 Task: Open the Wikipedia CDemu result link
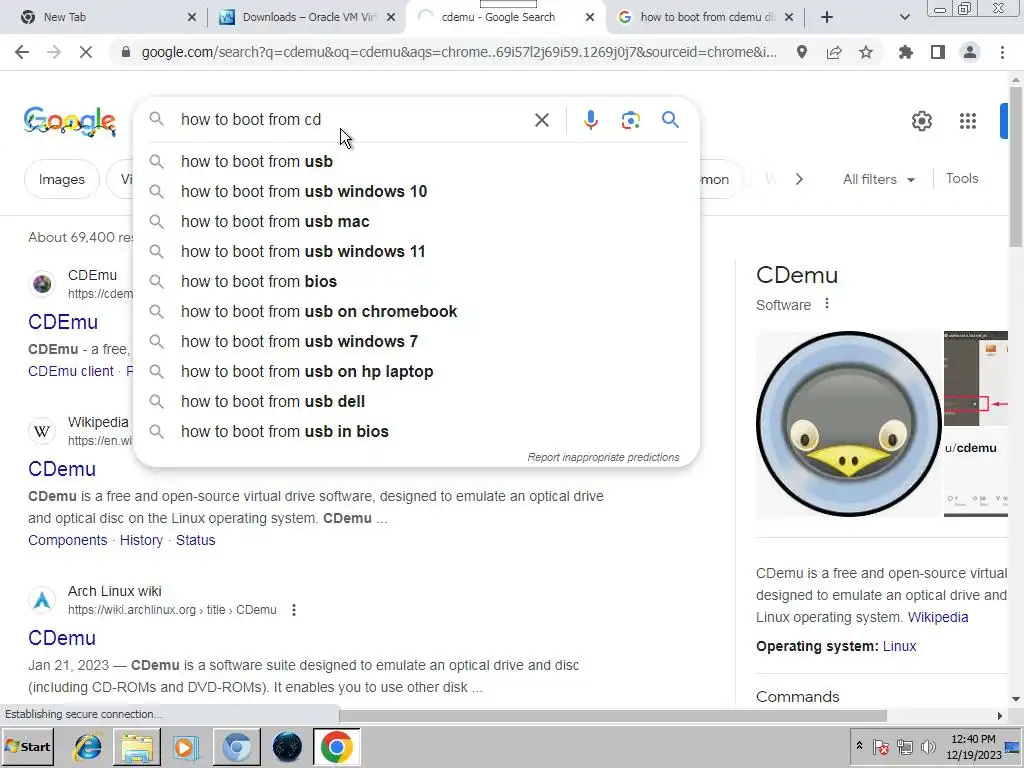point(62,469)
